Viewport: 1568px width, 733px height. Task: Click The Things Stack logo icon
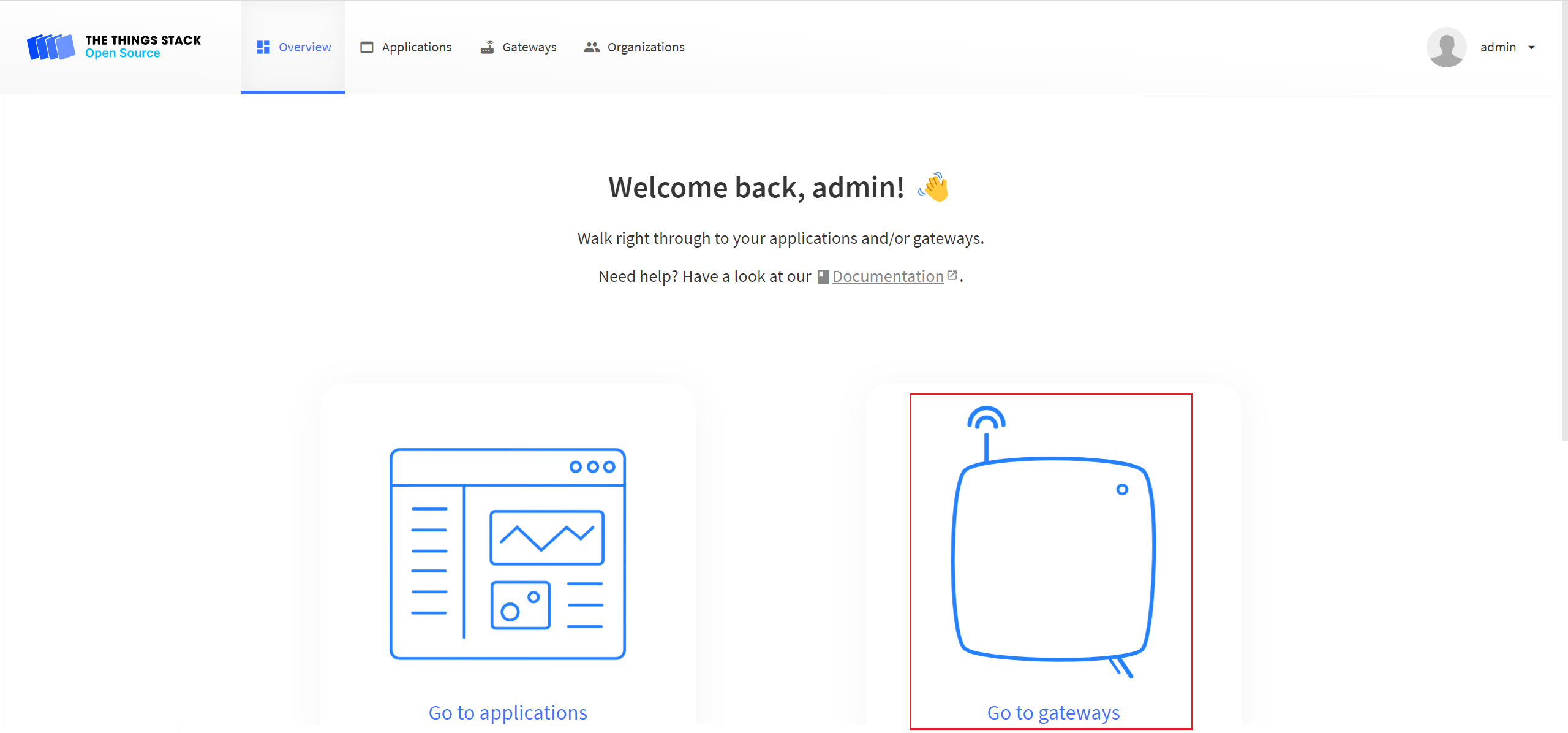(x=51, y=47)
